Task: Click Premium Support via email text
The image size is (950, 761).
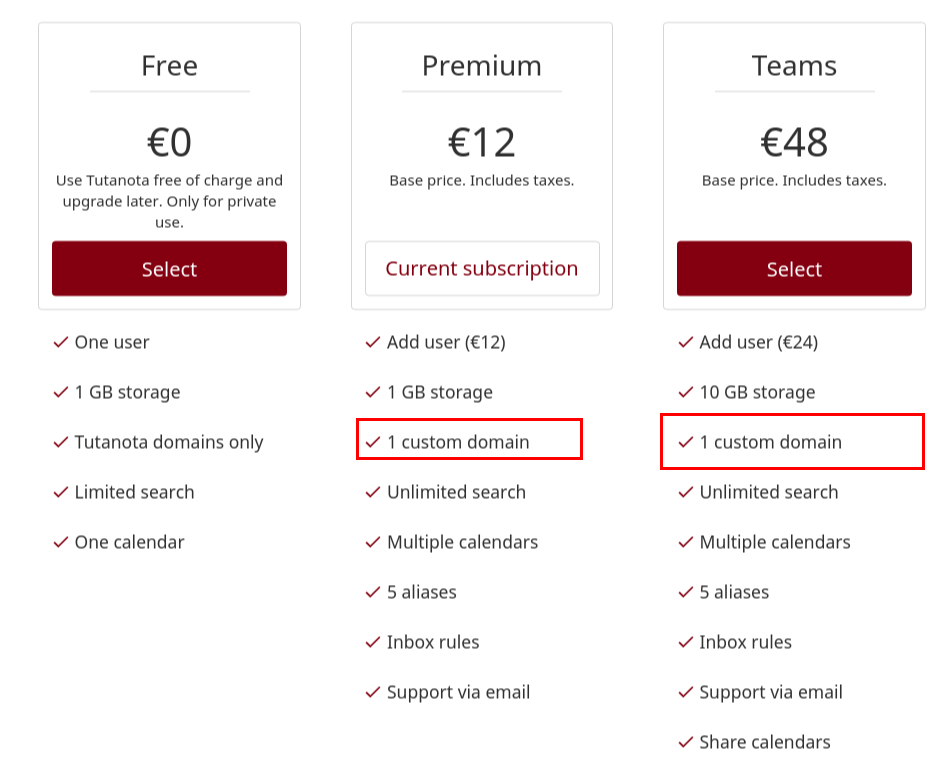Action: 459,692
